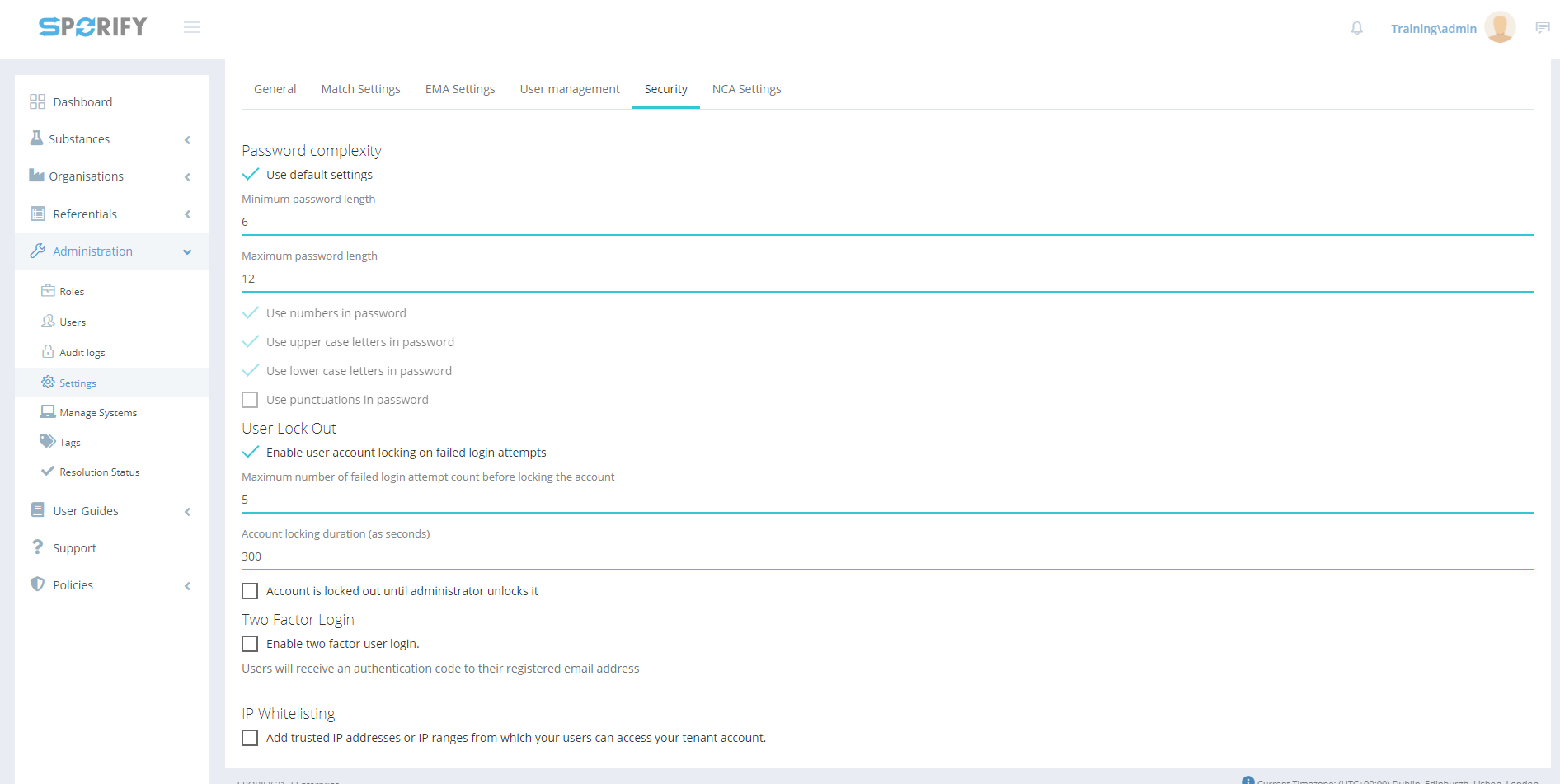
Task: Open Dashboard from sidebar icon
Action: (38, 102)
